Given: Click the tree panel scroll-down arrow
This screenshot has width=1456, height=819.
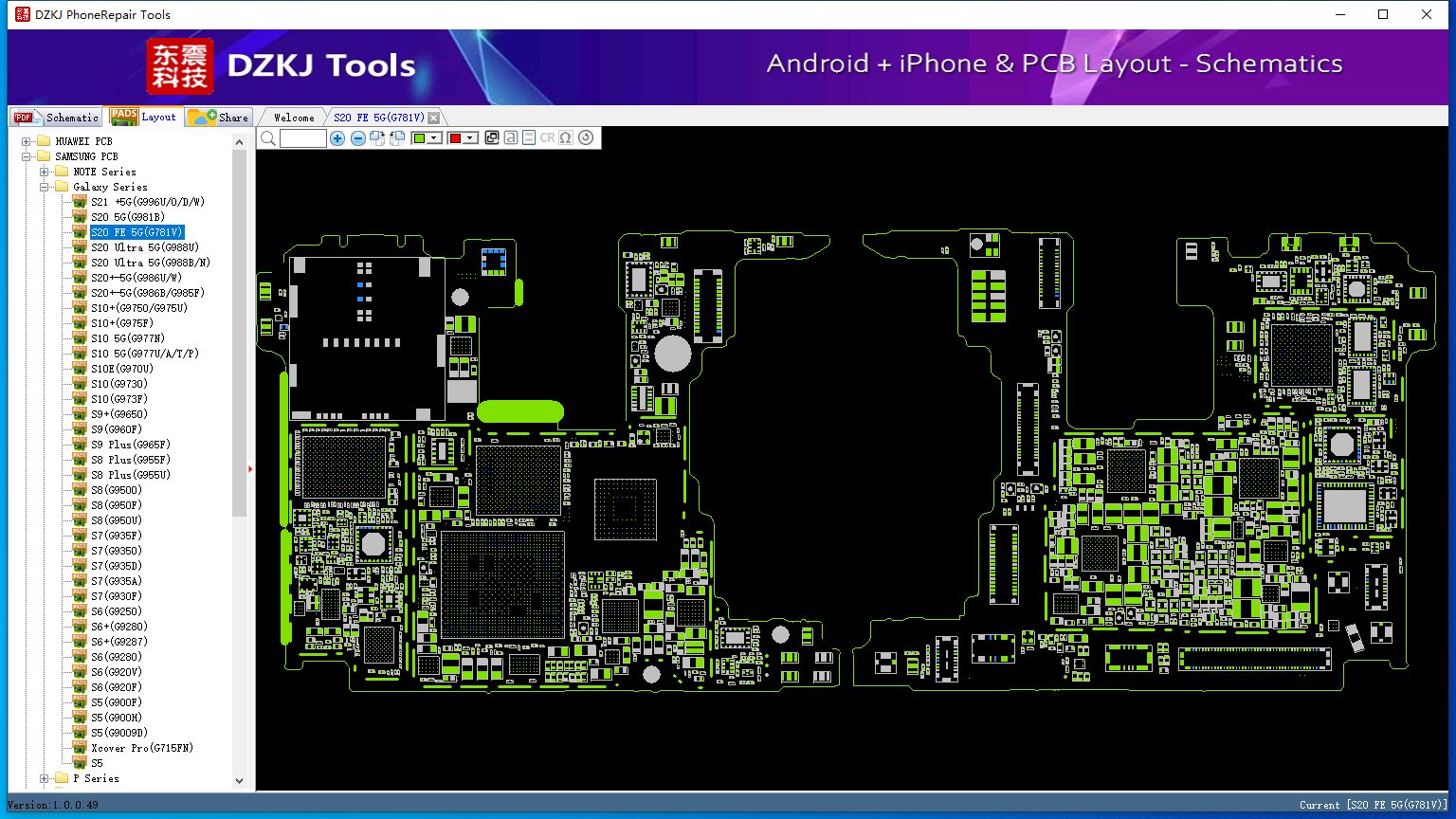Looking at the screenshot, I should coord(240,781).
